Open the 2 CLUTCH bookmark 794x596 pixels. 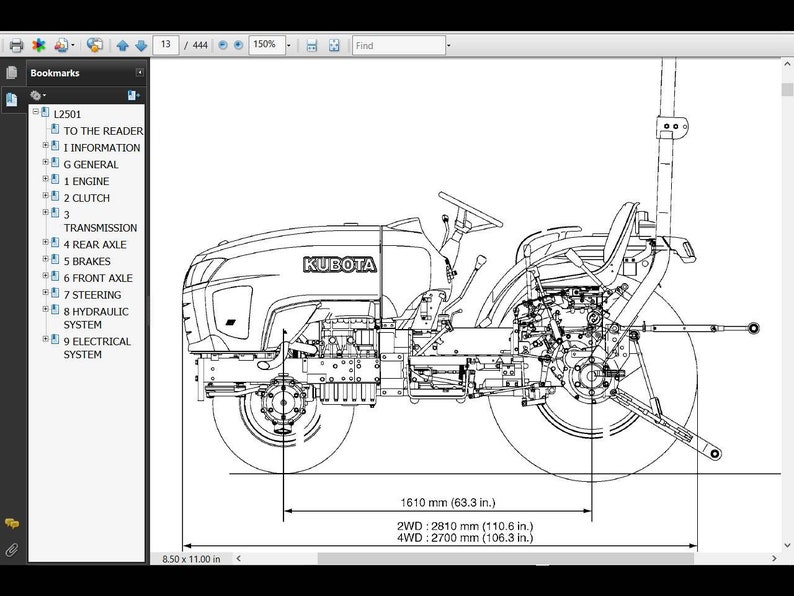(x=87, y=197)
